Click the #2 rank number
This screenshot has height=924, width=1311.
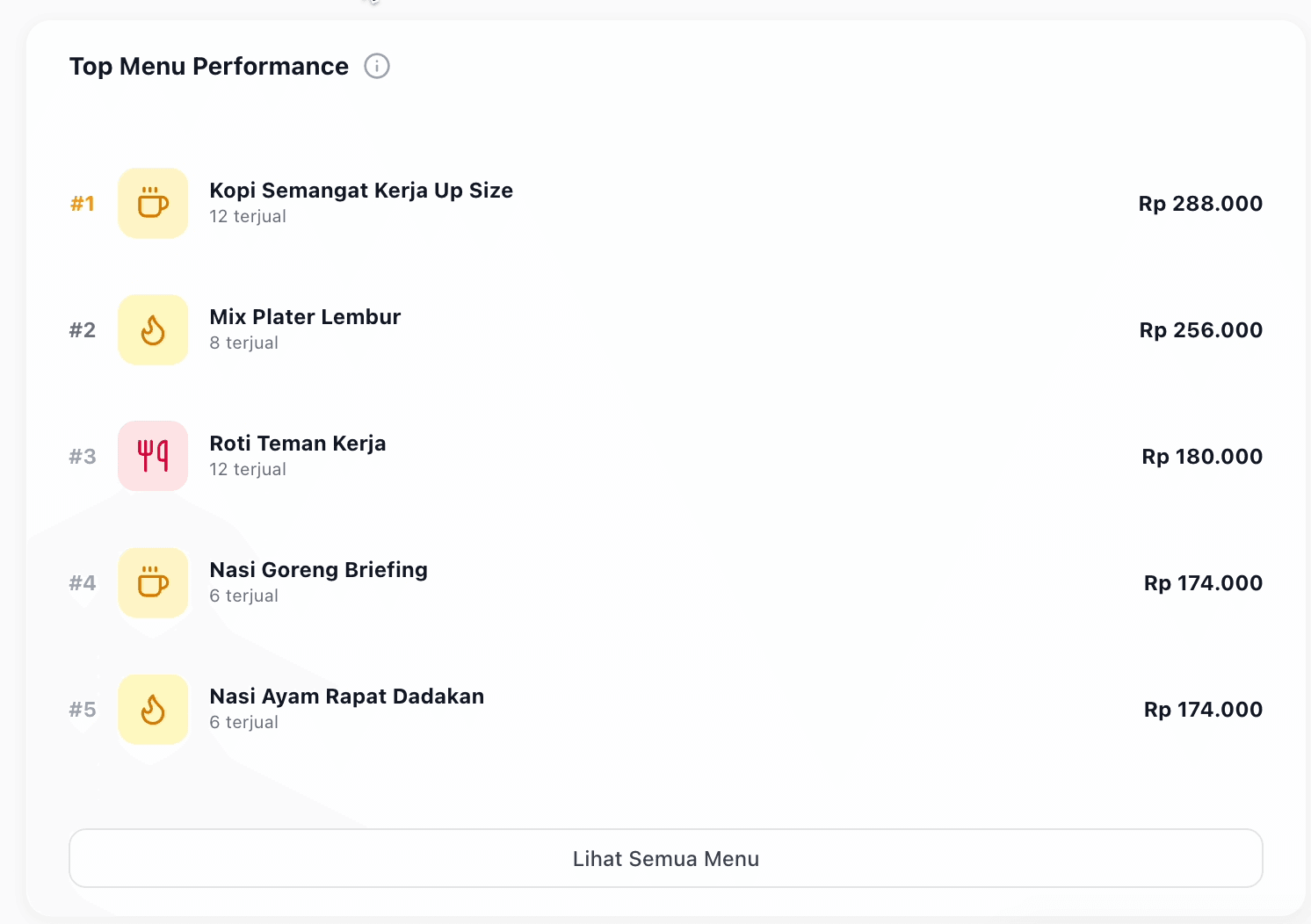coord(83,330)
